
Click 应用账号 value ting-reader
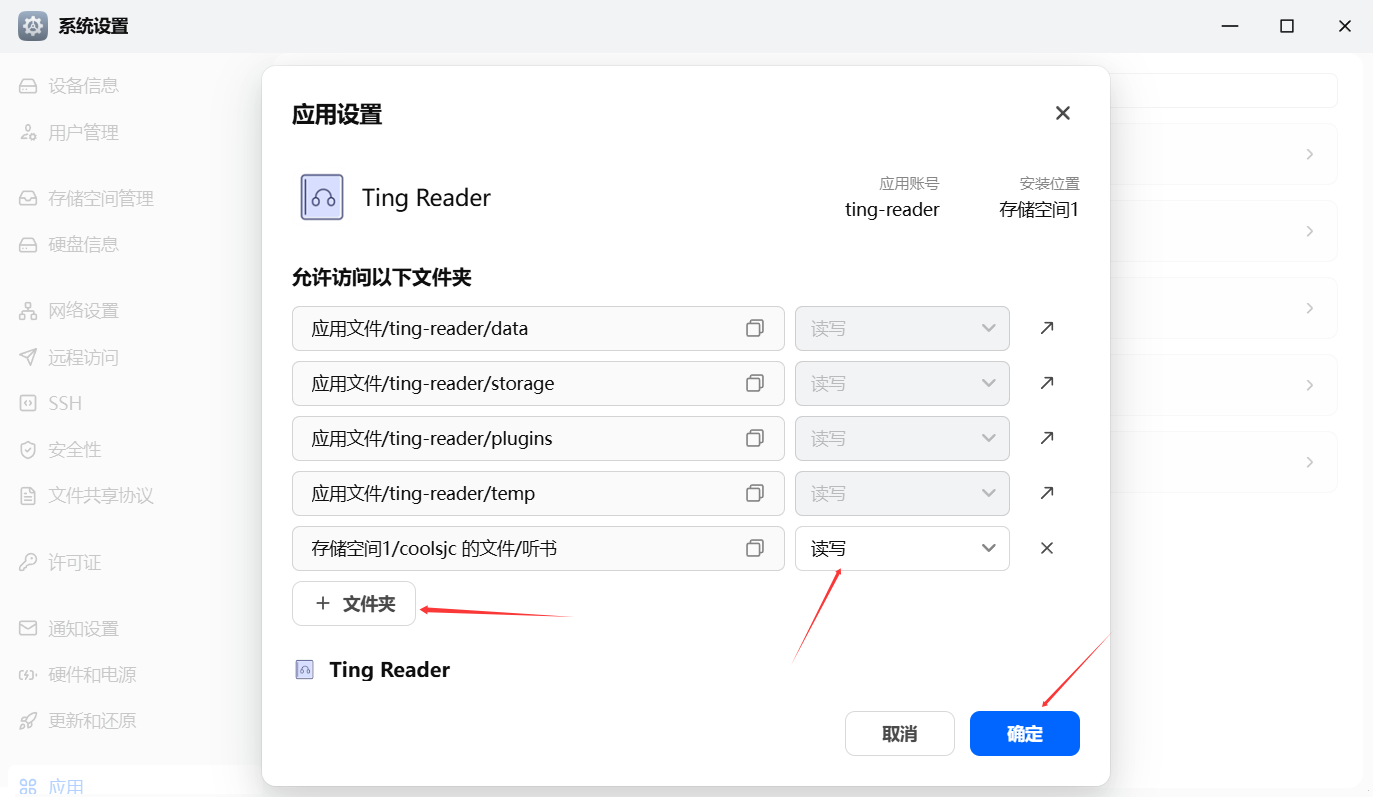[x=892, y=209]
